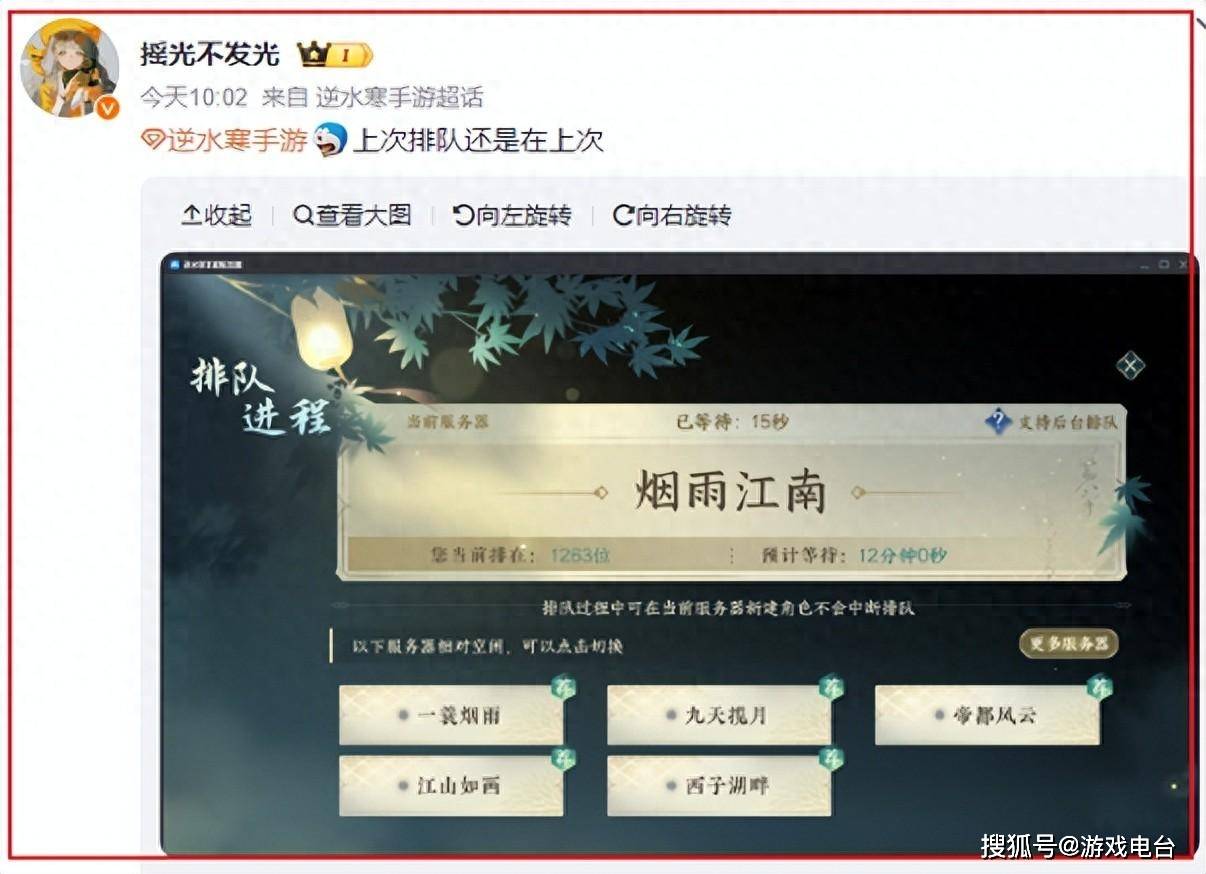Screen dimensions: 1206x874
Task: Close the queue dialog with the diamond X
Action: click(1130, 366)
